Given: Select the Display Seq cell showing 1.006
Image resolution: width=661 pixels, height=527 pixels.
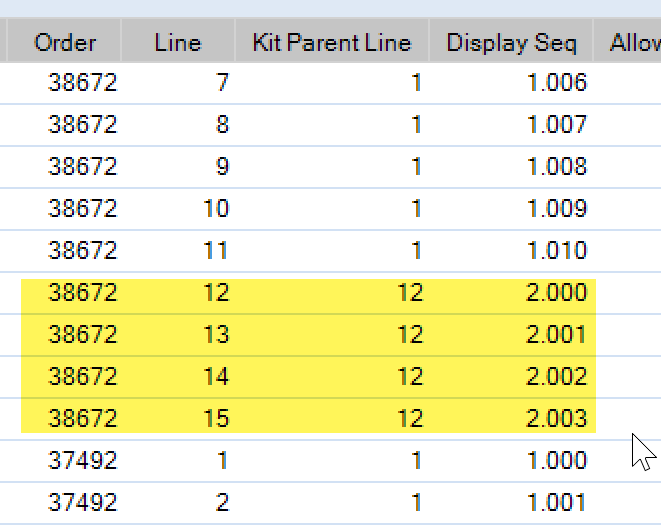Looking at the screenshot, I should 557,83.
